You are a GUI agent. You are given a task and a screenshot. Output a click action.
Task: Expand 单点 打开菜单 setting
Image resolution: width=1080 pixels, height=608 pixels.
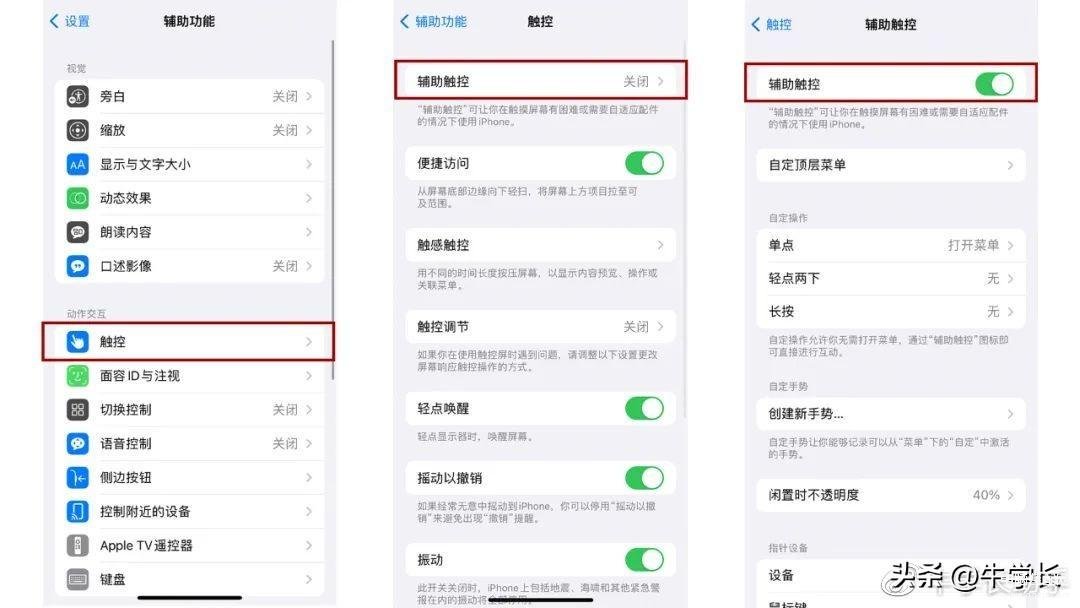coord(891,245)
